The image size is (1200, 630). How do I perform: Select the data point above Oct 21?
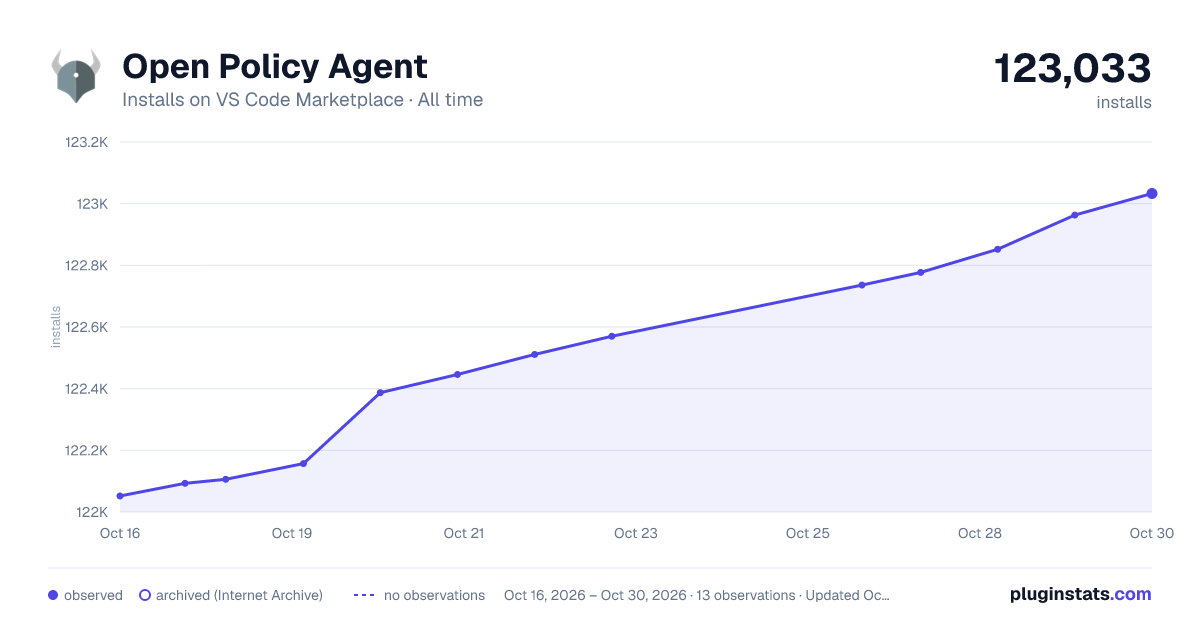pos(457,374)
